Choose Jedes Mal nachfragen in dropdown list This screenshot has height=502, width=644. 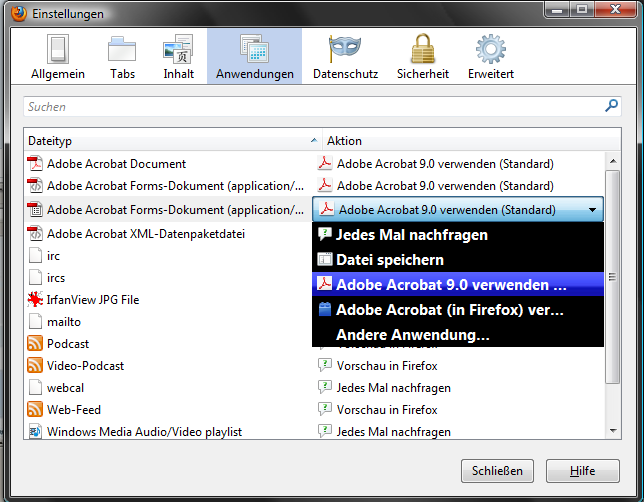[x=458, y=235]
